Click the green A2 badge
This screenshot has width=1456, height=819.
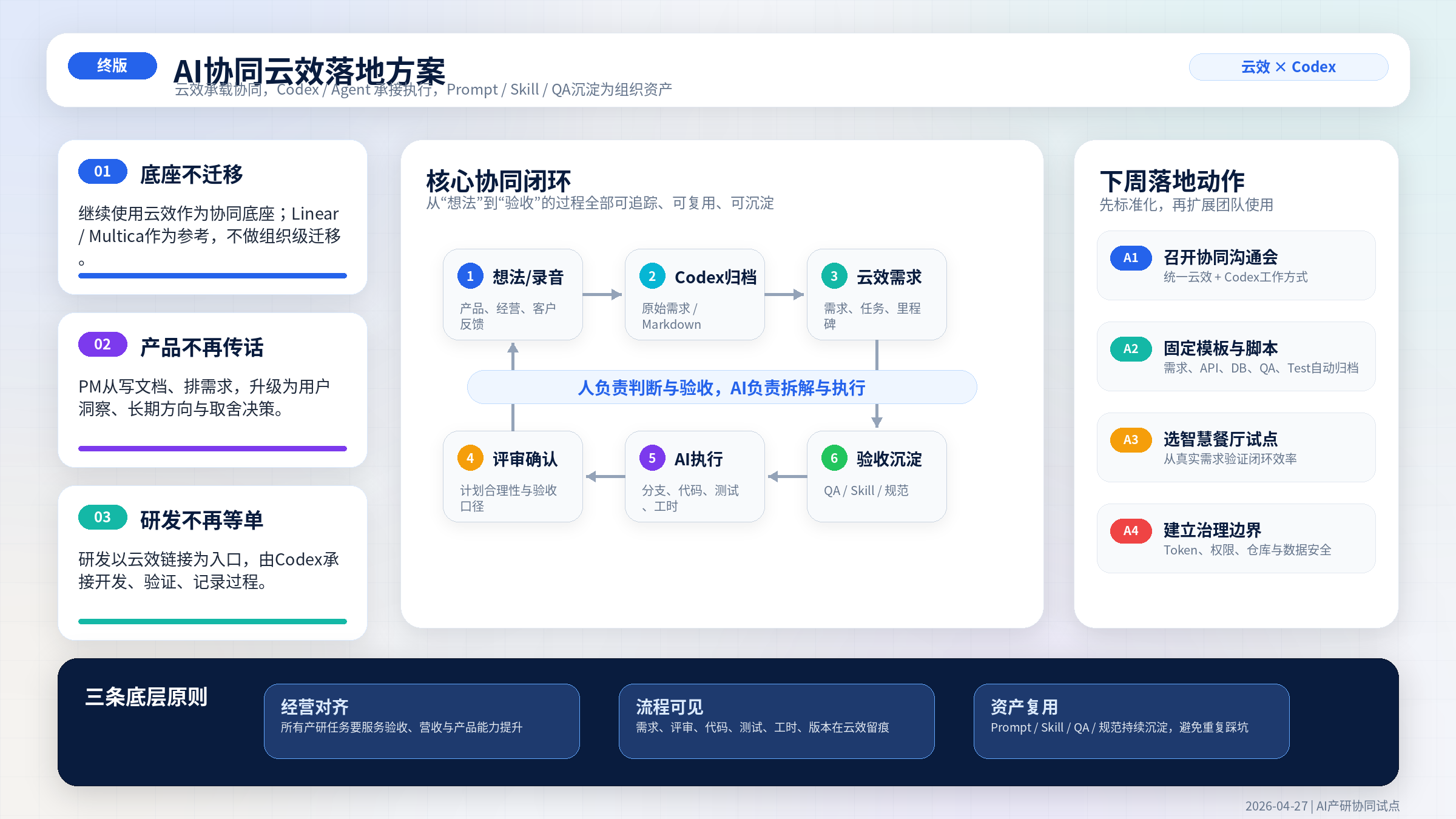click(x=1131, y=349)
